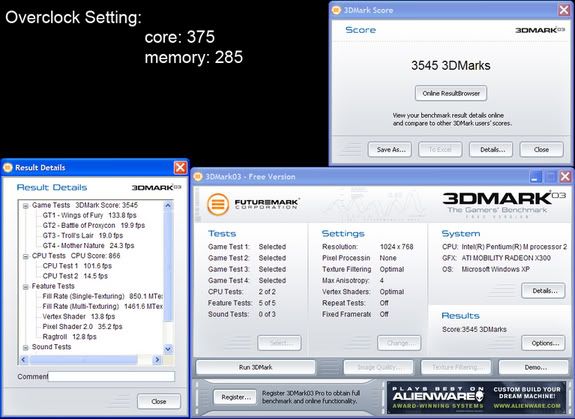Click the Change settings button

[x=399, y=343]
